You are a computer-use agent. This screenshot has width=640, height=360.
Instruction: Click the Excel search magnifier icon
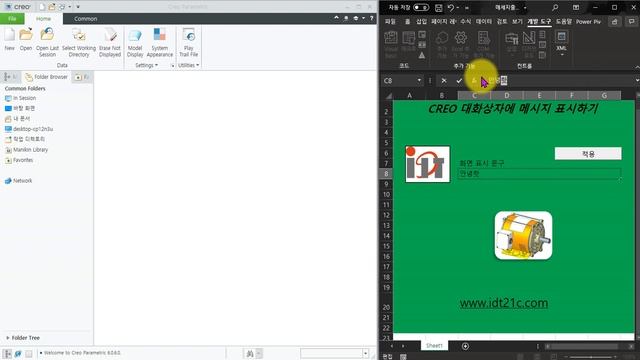555,8
